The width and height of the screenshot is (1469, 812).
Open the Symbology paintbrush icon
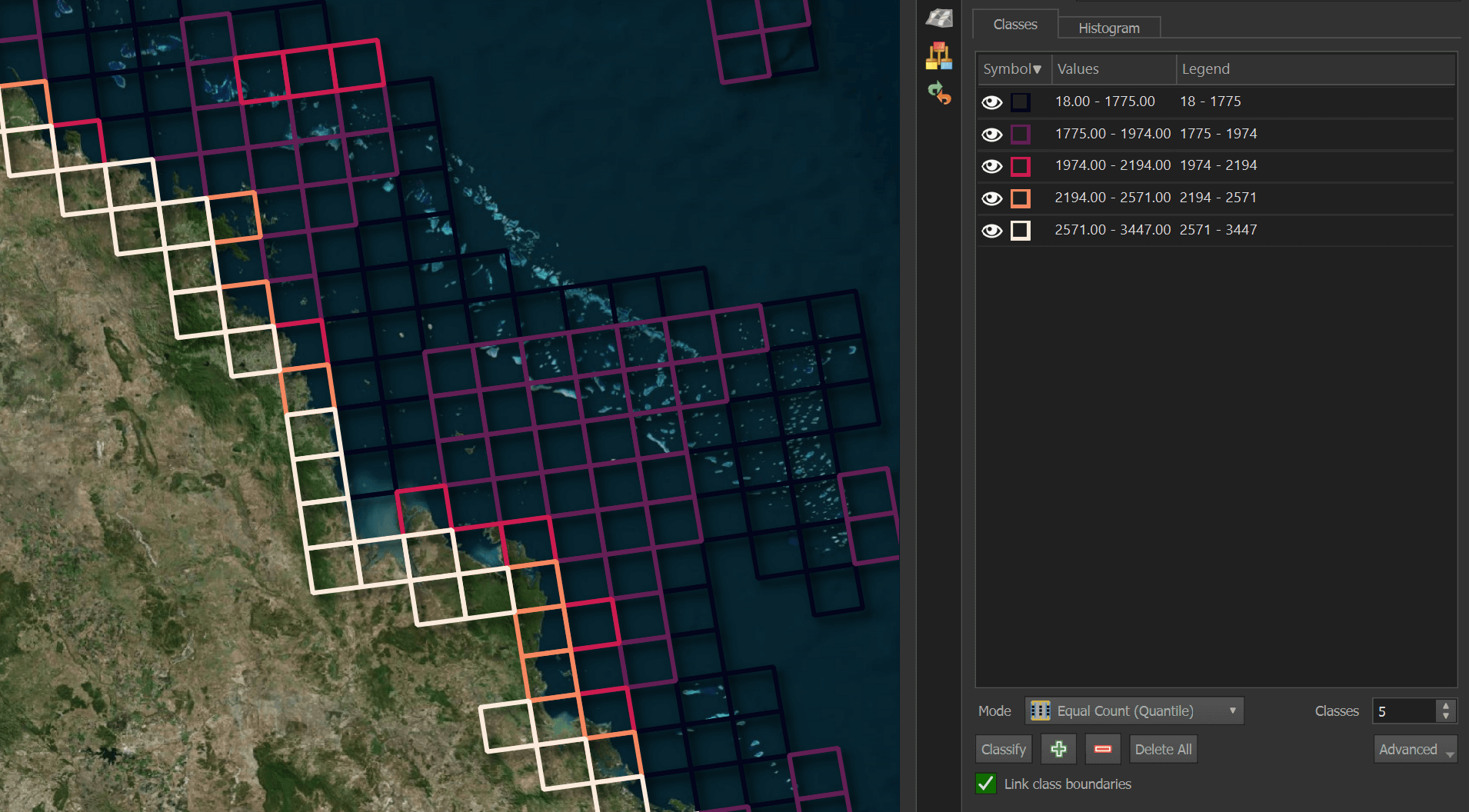(x=939, y=56)
